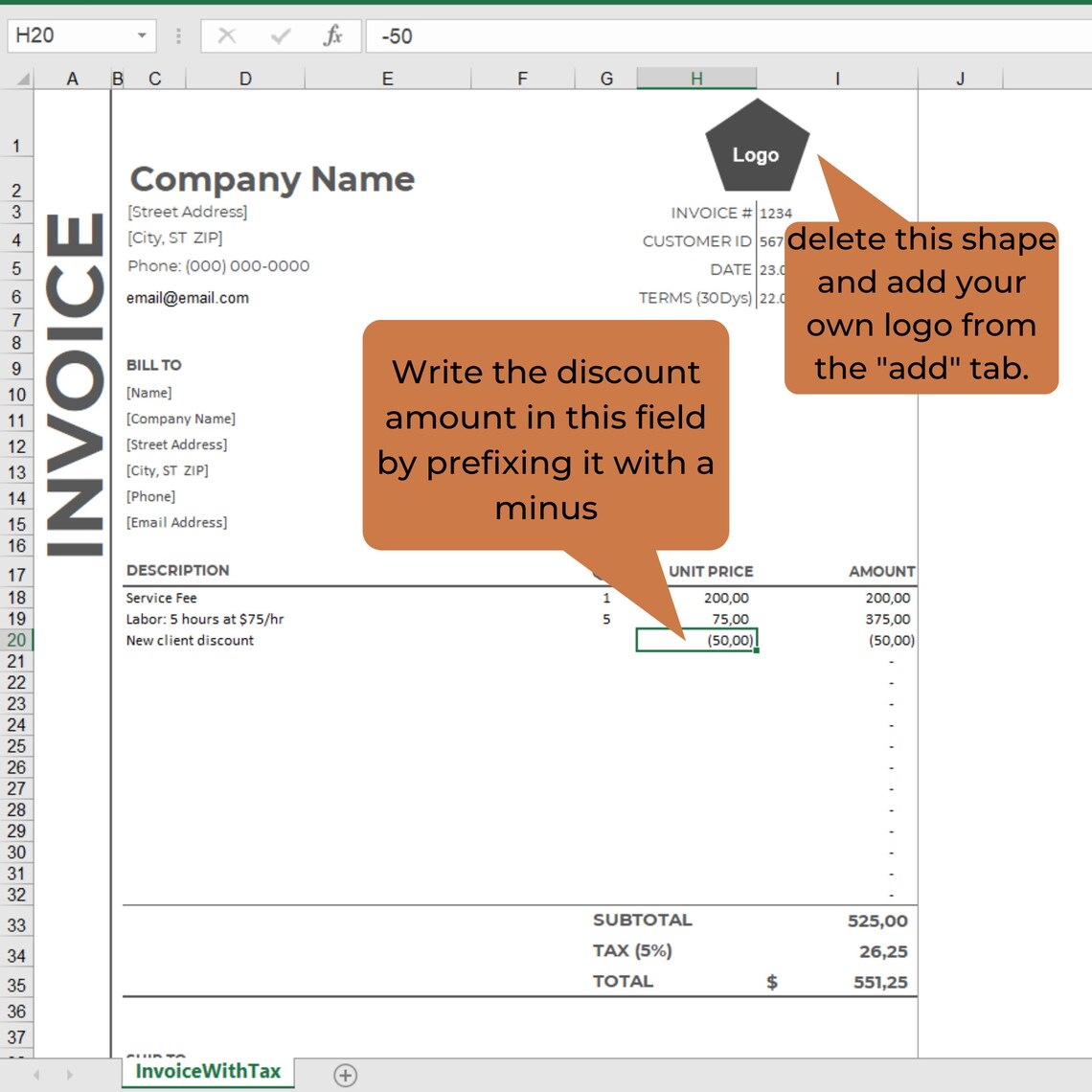Click the previous-sheet navigation arrow
Screen dimensions: 1092x1092
36,1076
